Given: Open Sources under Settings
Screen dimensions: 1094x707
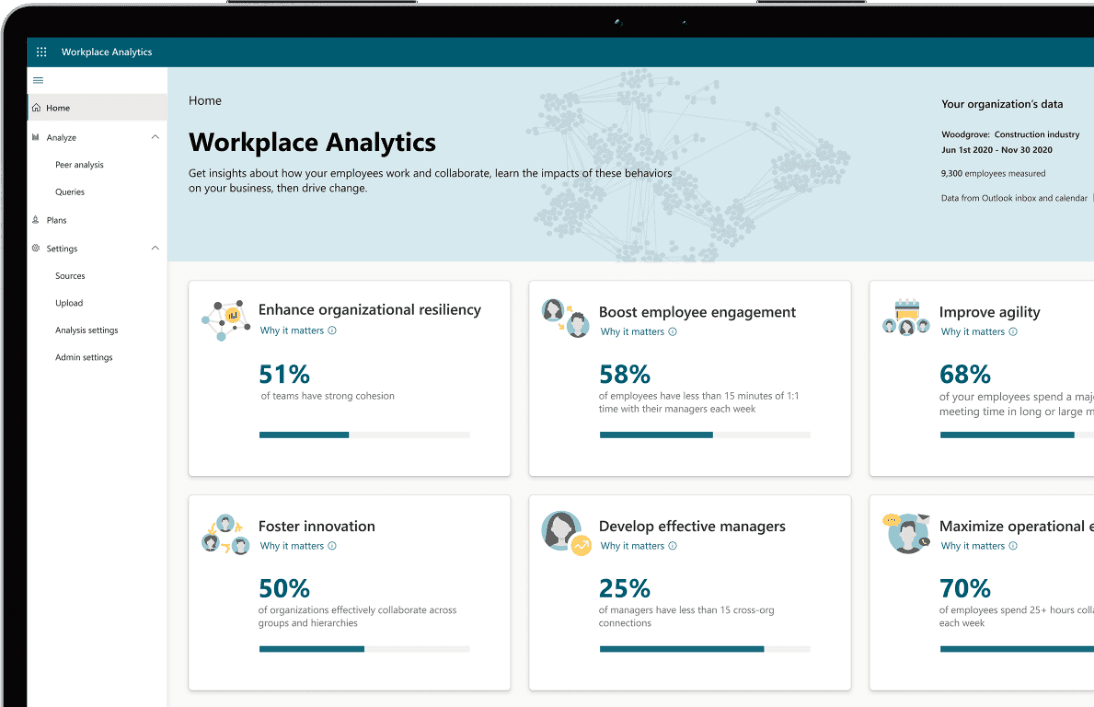Looking at the screenshot, I should [70, 276].
